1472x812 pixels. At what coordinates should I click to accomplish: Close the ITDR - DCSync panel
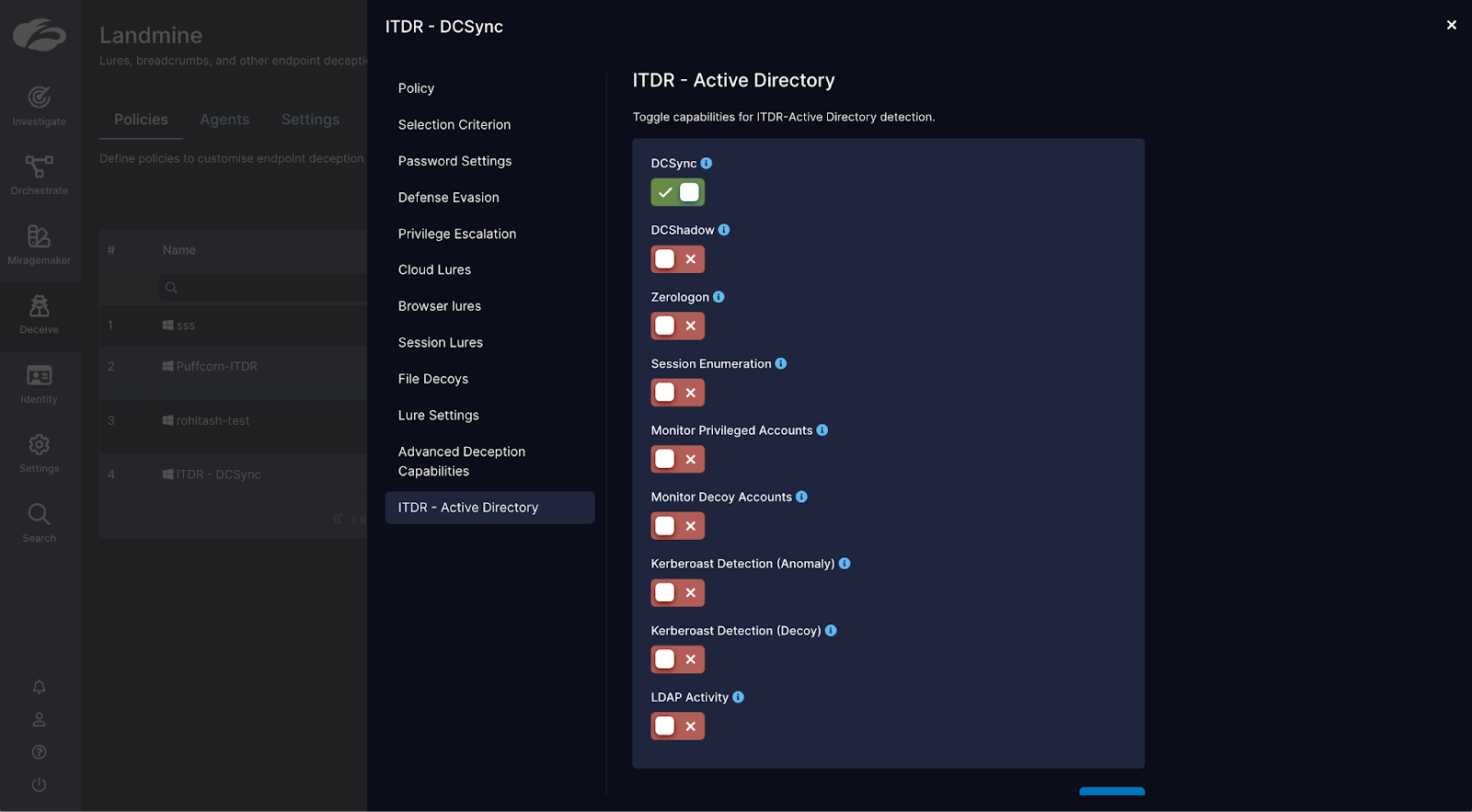tap(1451, 25)
